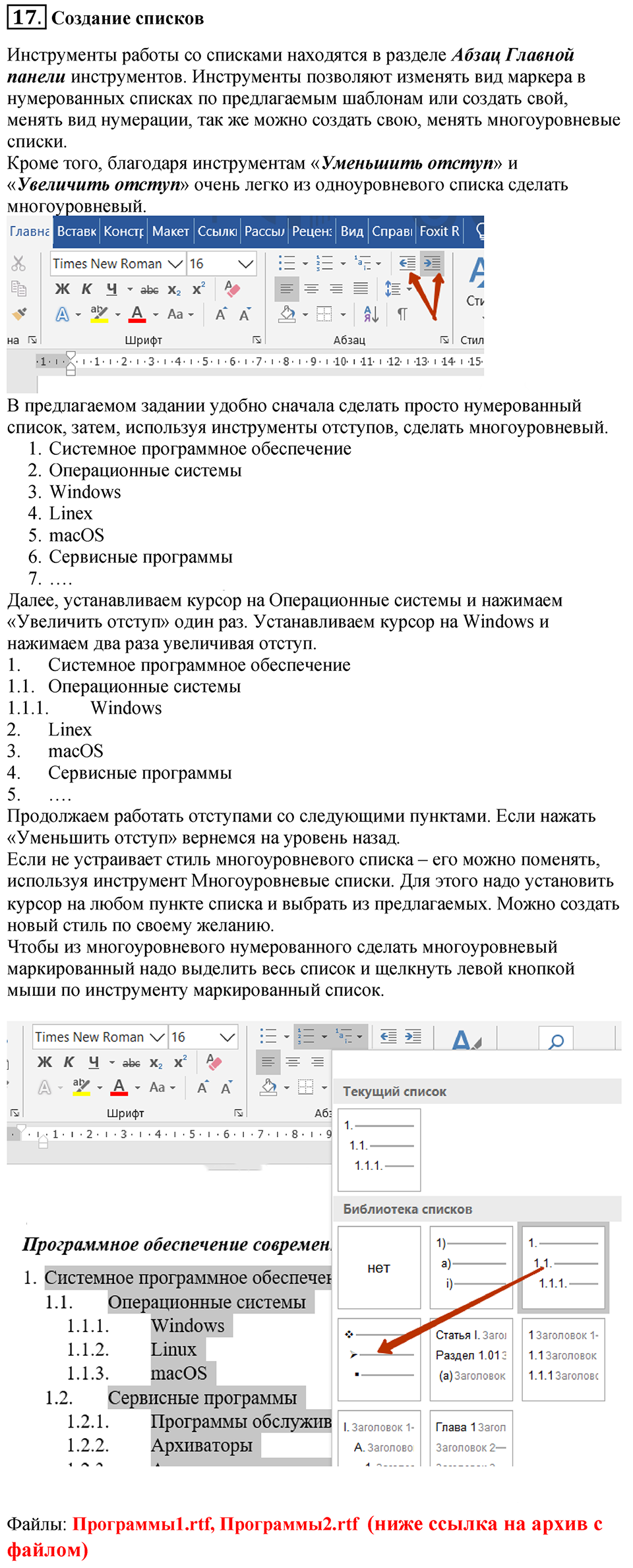Toggle justify text alignment
This screenshot has width=633, height=1568.
(x=360, y=289)
